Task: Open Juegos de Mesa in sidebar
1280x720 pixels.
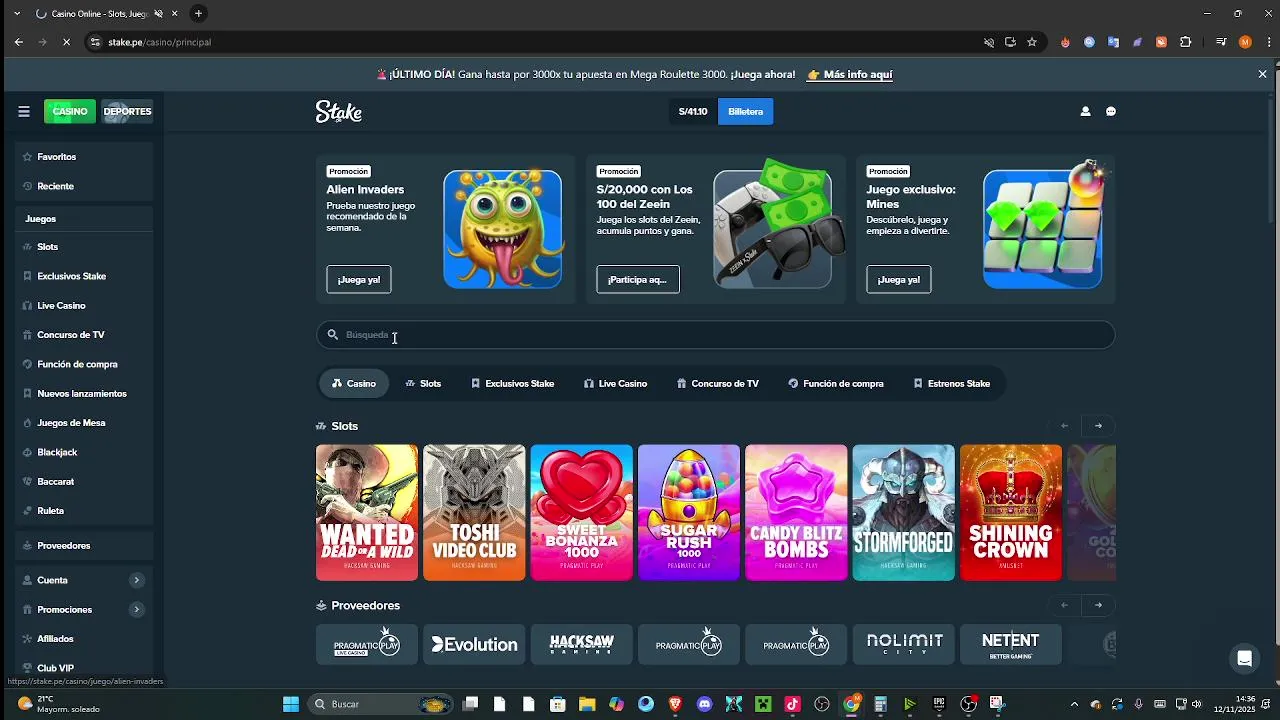Action: tap(85, 423)
